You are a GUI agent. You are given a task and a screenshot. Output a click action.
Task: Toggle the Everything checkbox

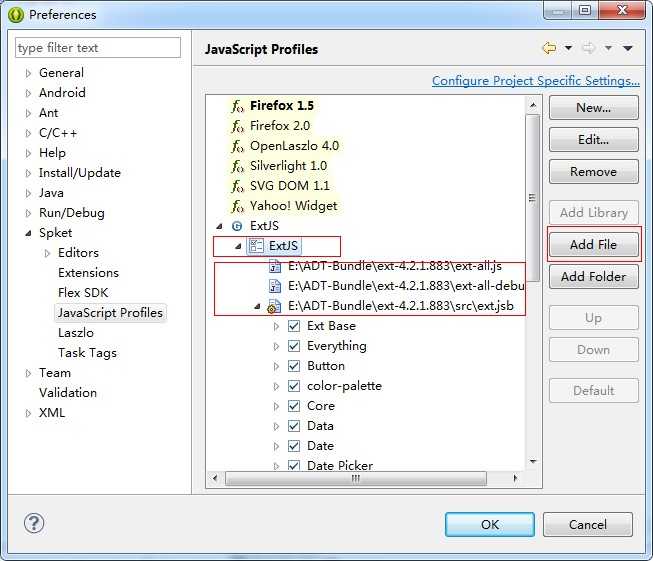pos(294,346)
